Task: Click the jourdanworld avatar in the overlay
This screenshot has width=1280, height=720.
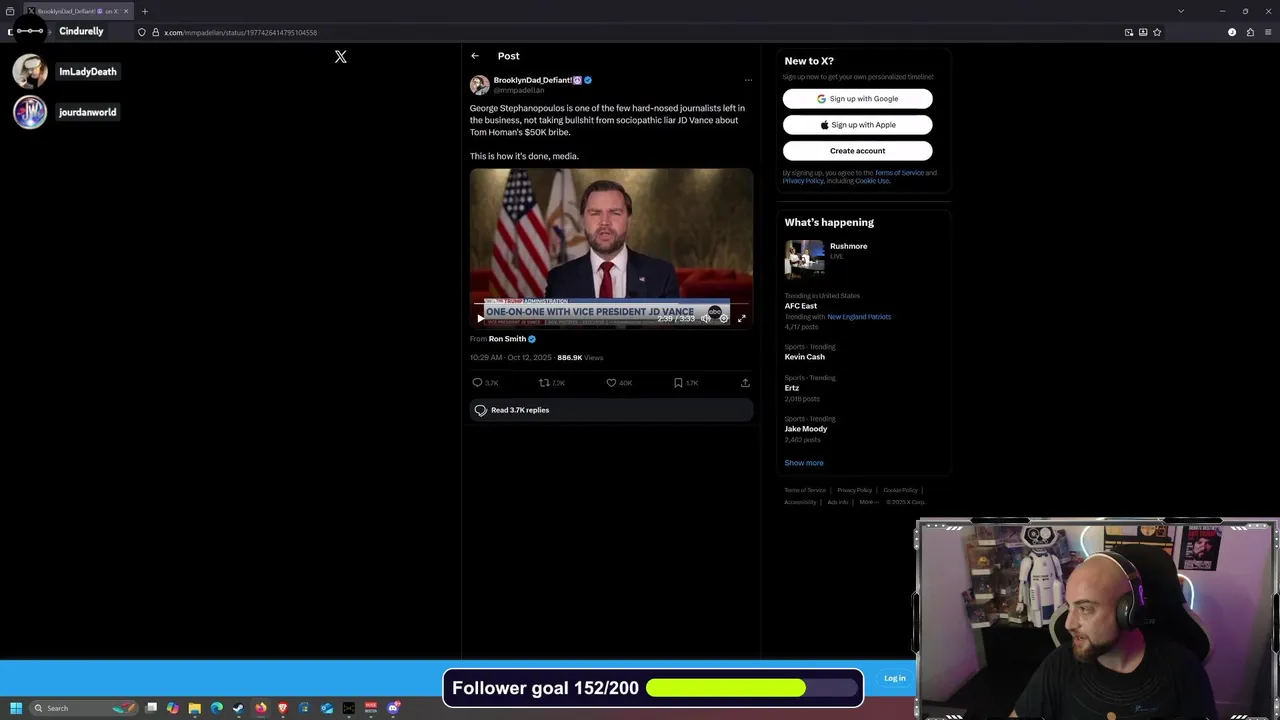Action: pyautogui.click(x=30, y=112)
